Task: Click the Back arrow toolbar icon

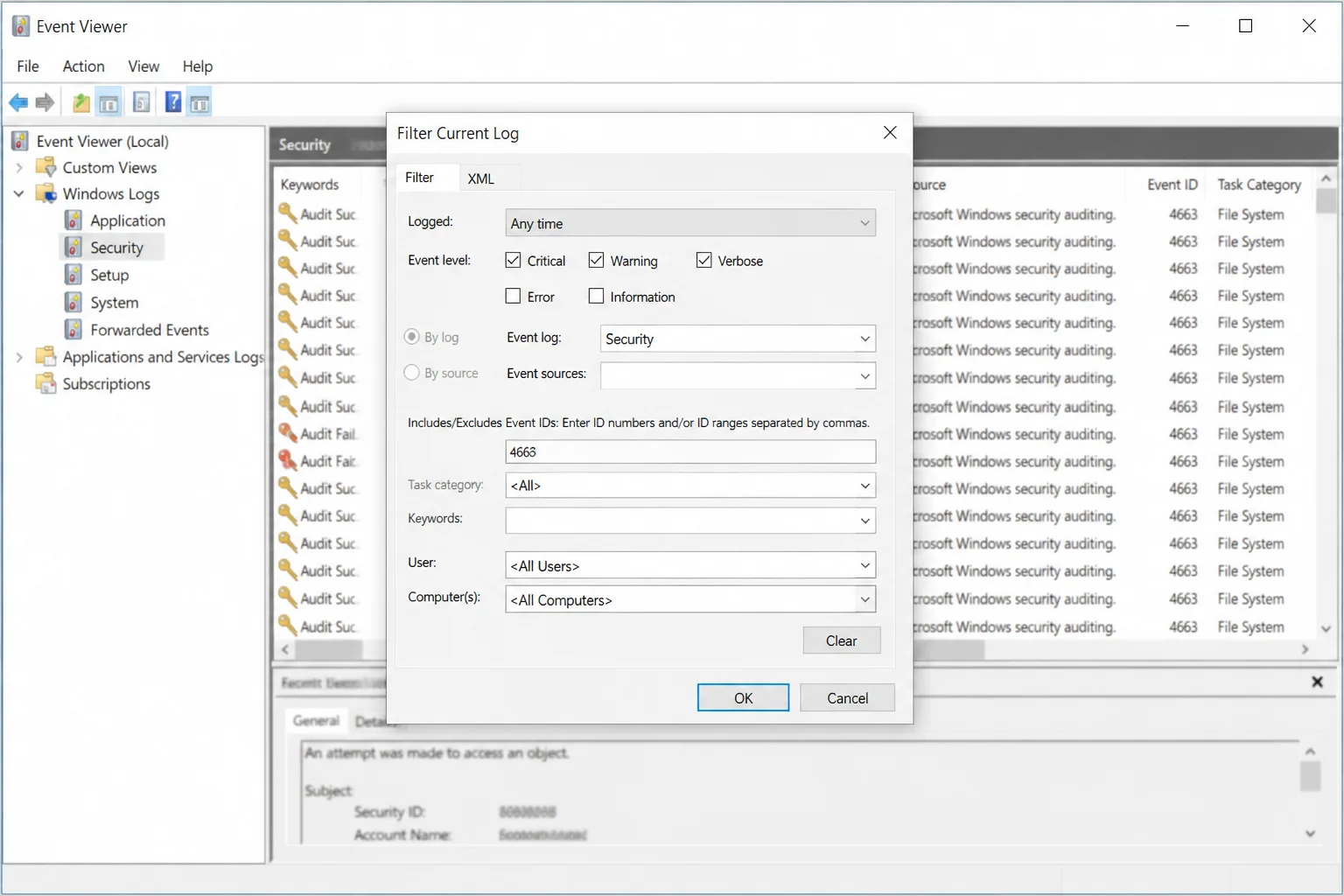Action: pos(18,102)
